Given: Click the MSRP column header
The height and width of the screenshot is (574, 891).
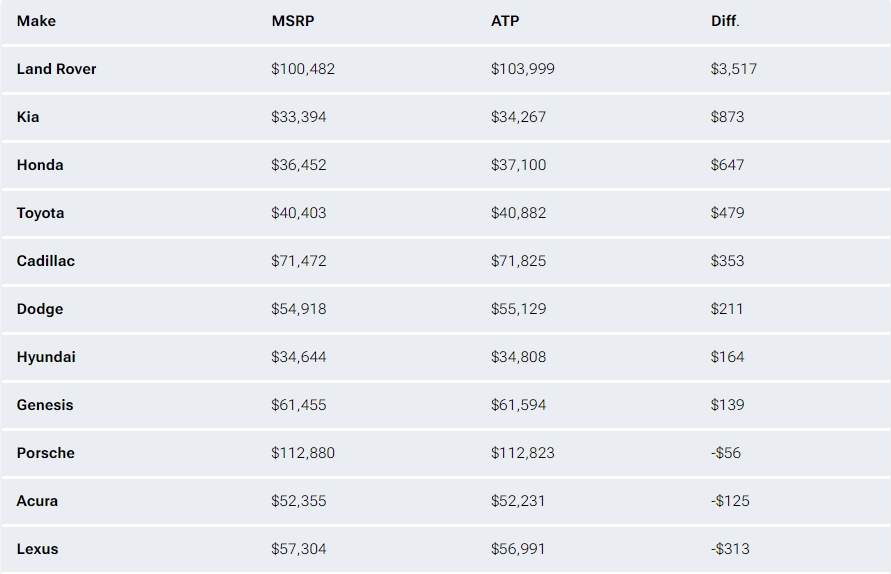Looking at the screenshot, I should (x=293, y=21).
